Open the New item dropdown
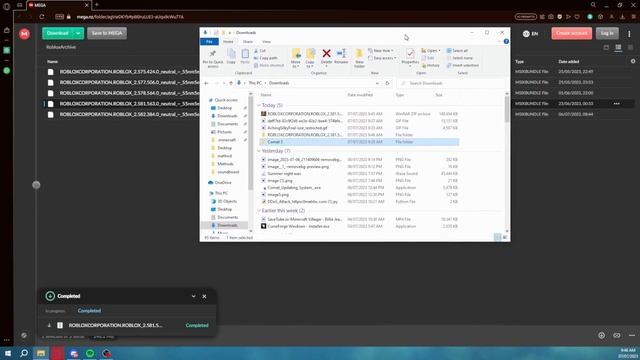Viewport: 640px width, 360px height. (381, 51)
